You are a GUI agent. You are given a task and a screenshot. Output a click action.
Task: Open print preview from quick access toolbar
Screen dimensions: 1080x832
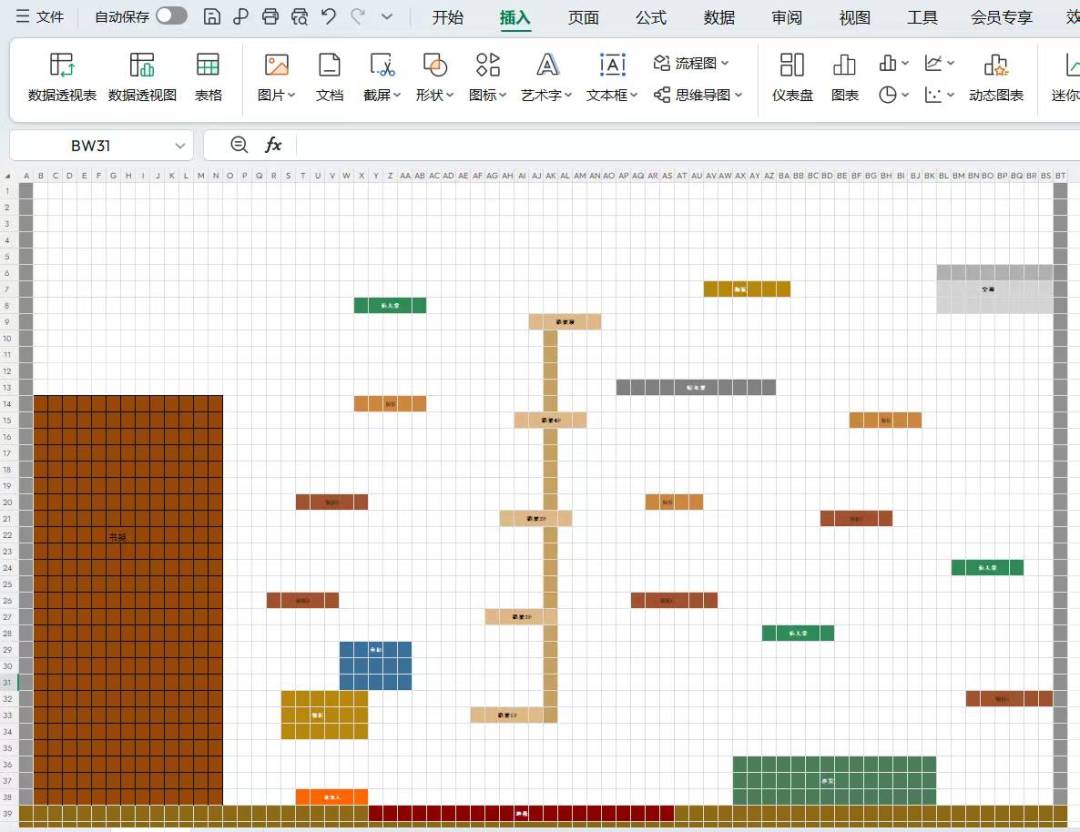click(299, 17)
